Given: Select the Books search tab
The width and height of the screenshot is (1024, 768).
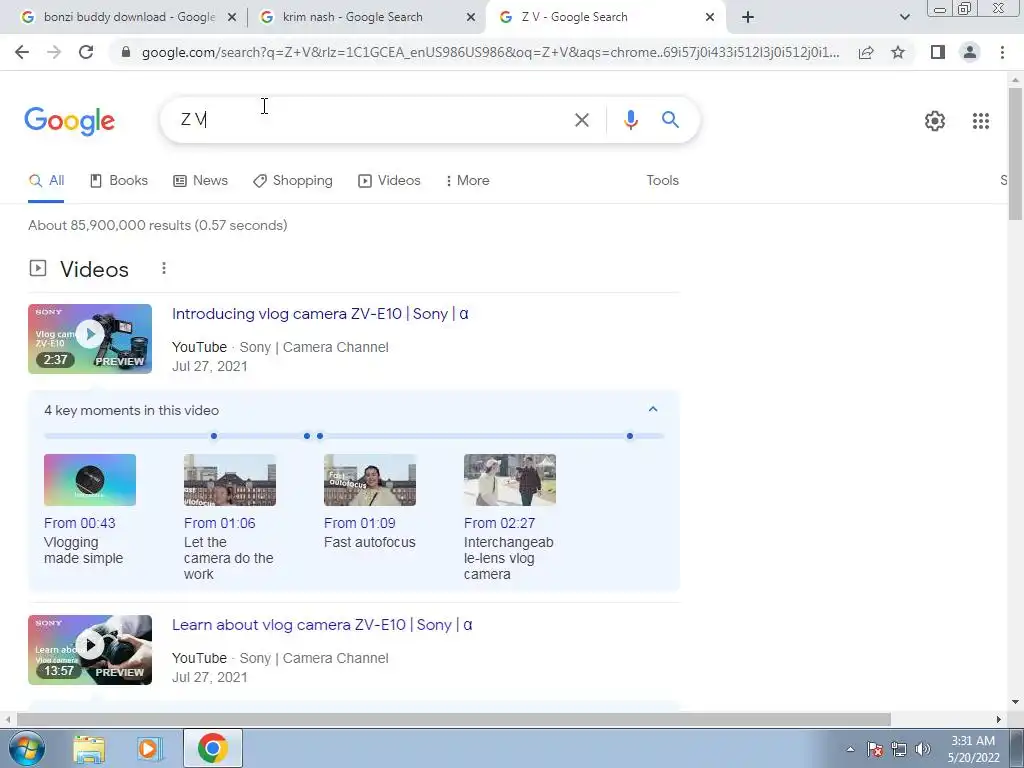Looking at the screenshot, I should pos(119,180).
